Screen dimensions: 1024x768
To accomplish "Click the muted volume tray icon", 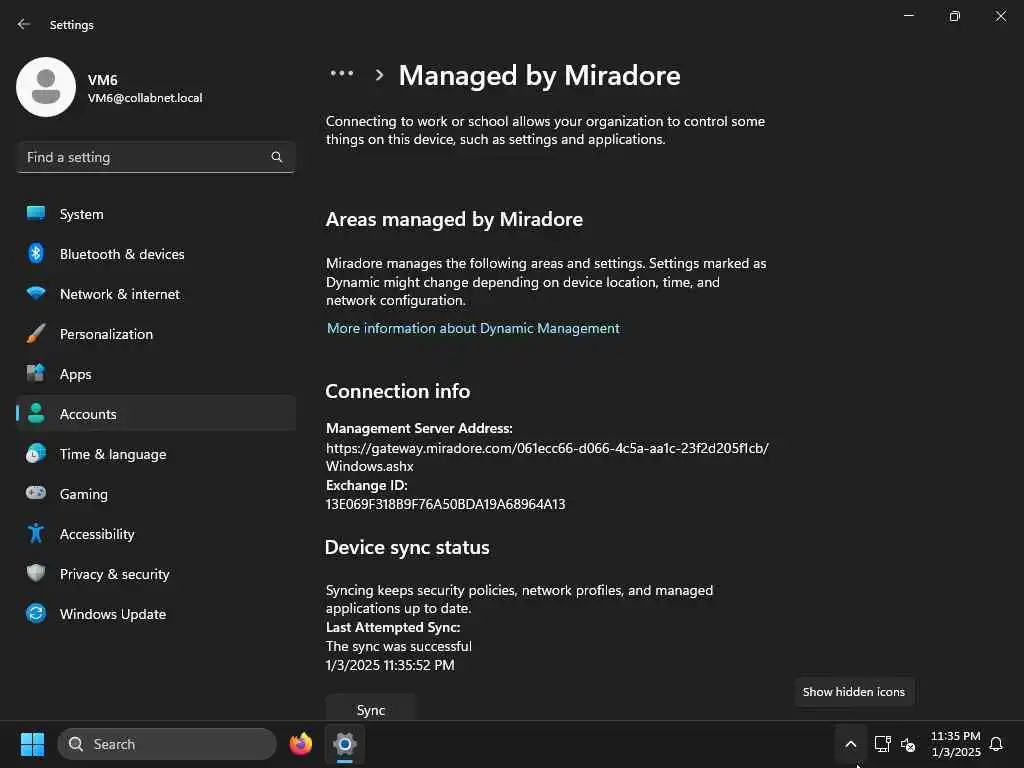I will pyautogui.click(x=908, y=744).
